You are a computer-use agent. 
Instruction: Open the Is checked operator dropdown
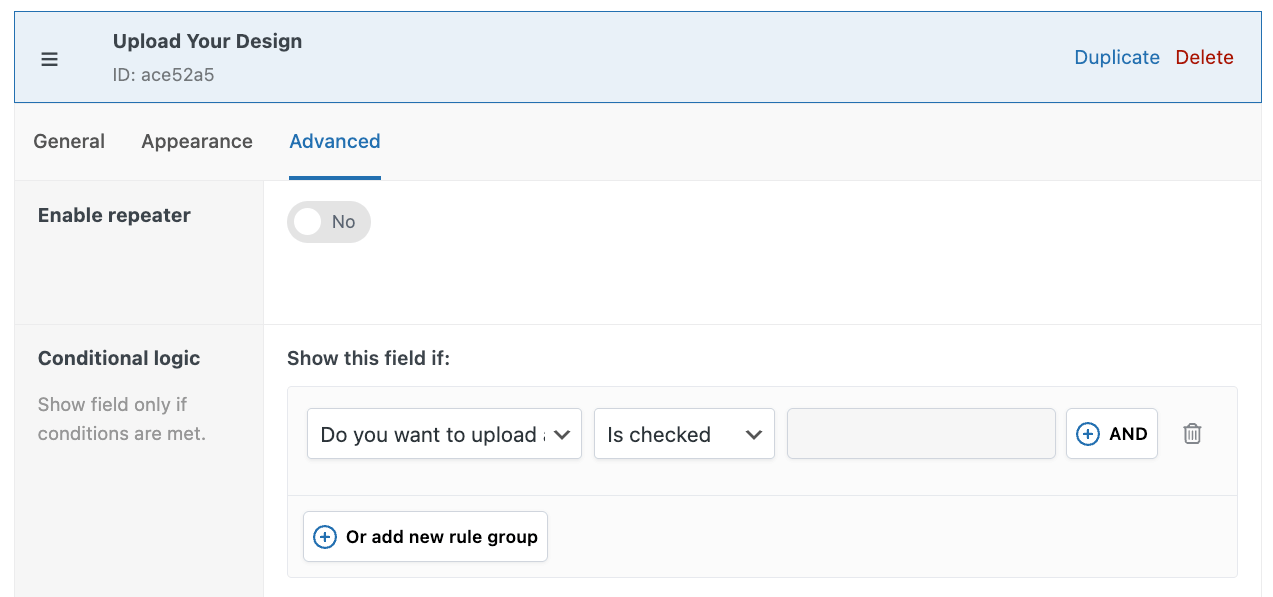coord(684,433)
